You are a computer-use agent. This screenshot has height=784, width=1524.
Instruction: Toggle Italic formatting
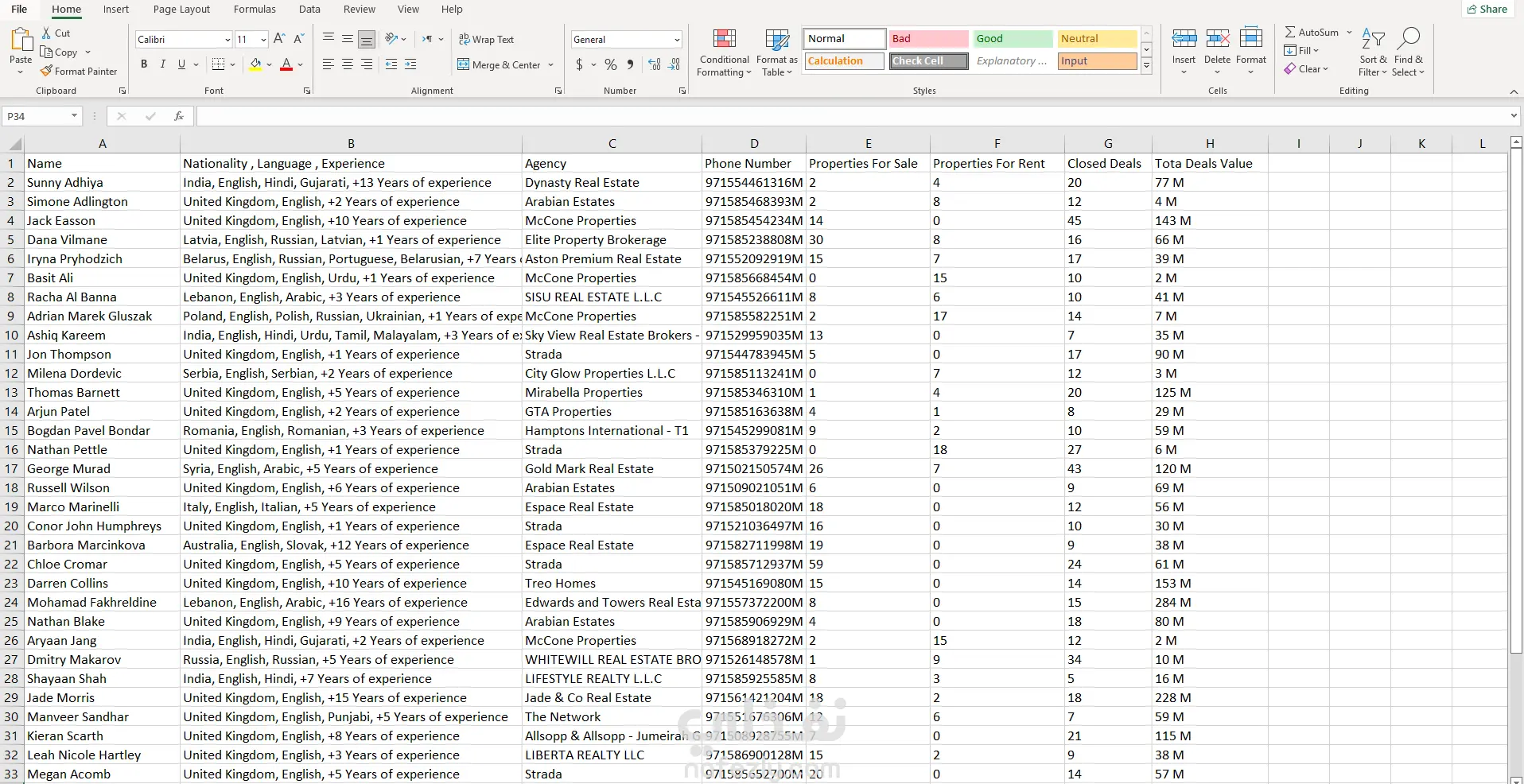163,64
